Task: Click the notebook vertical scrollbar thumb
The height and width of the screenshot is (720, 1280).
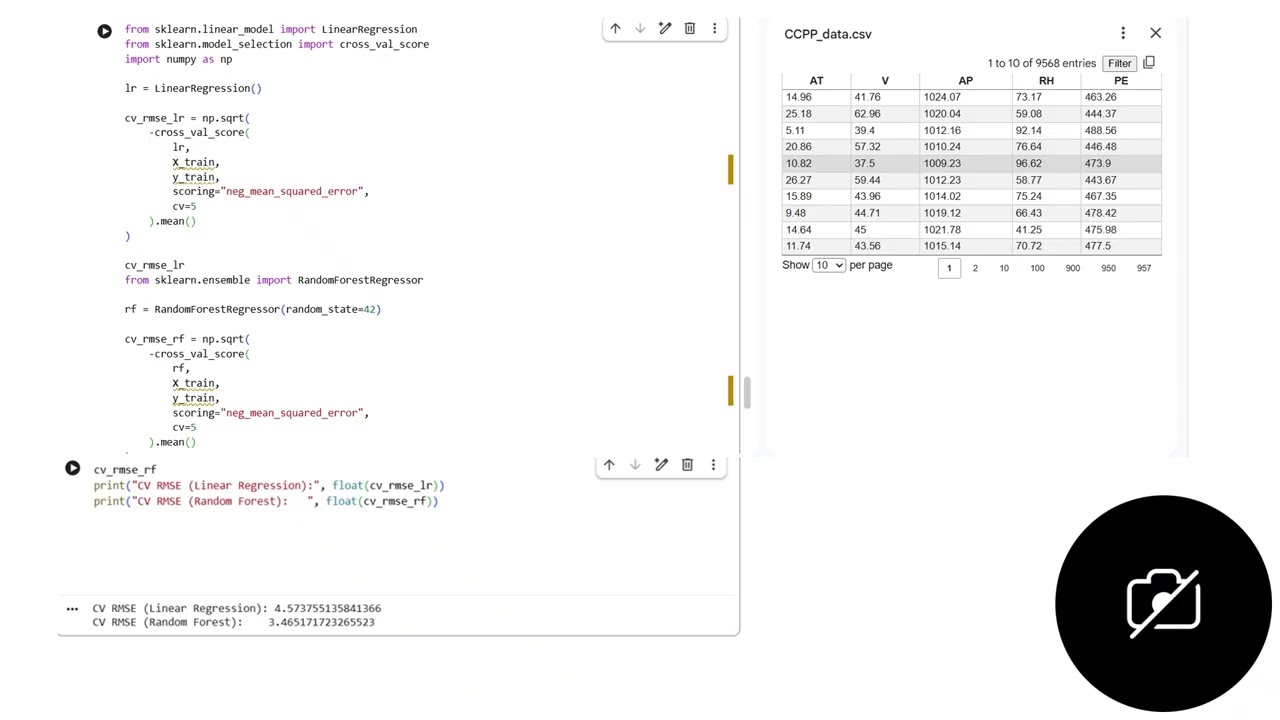Action: (x=746, y=393)
